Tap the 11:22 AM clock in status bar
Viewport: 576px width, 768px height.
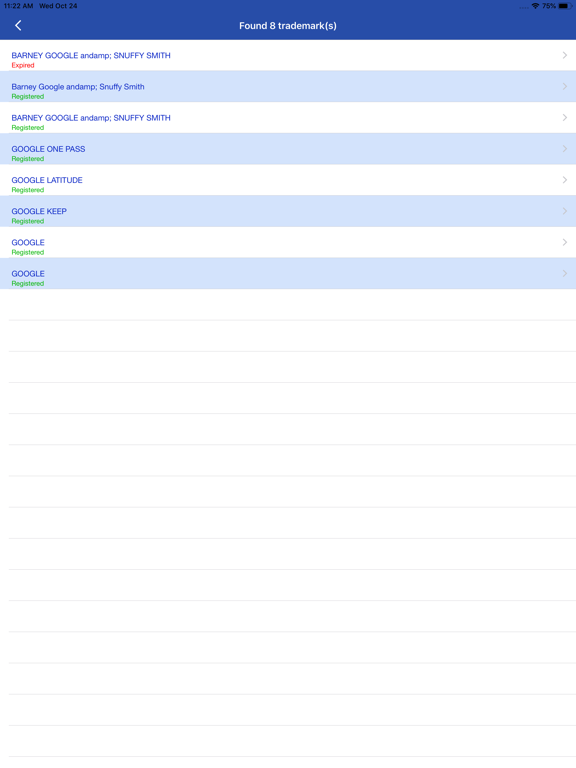point(18,6)
